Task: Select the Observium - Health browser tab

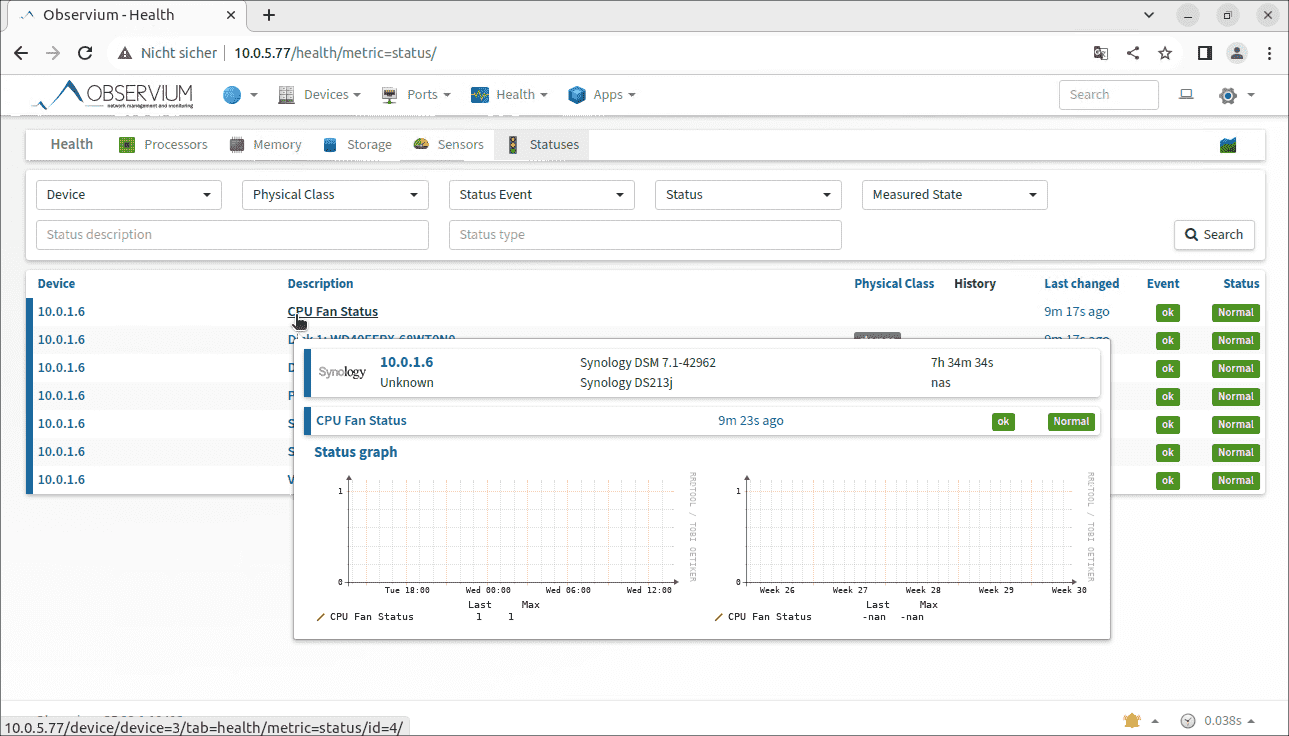Action: pos(125,15)
